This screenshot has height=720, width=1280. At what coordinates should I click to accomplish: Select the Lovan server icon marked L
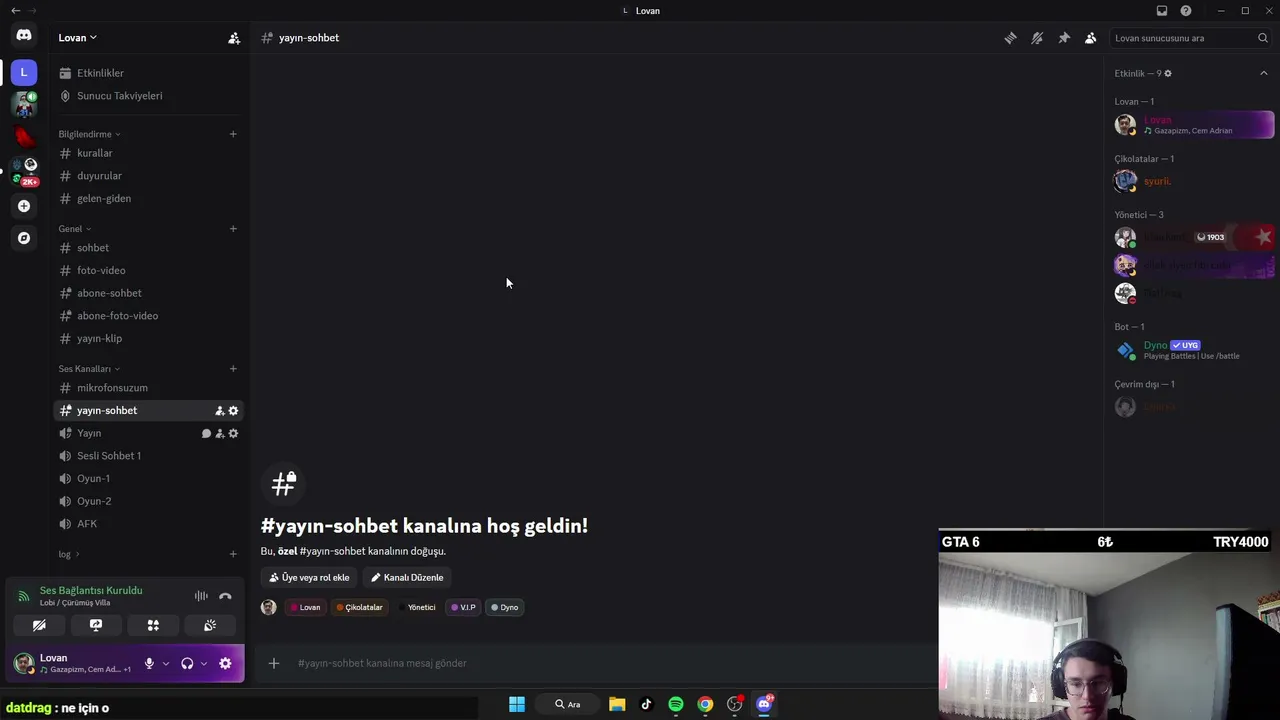(24, 72)
